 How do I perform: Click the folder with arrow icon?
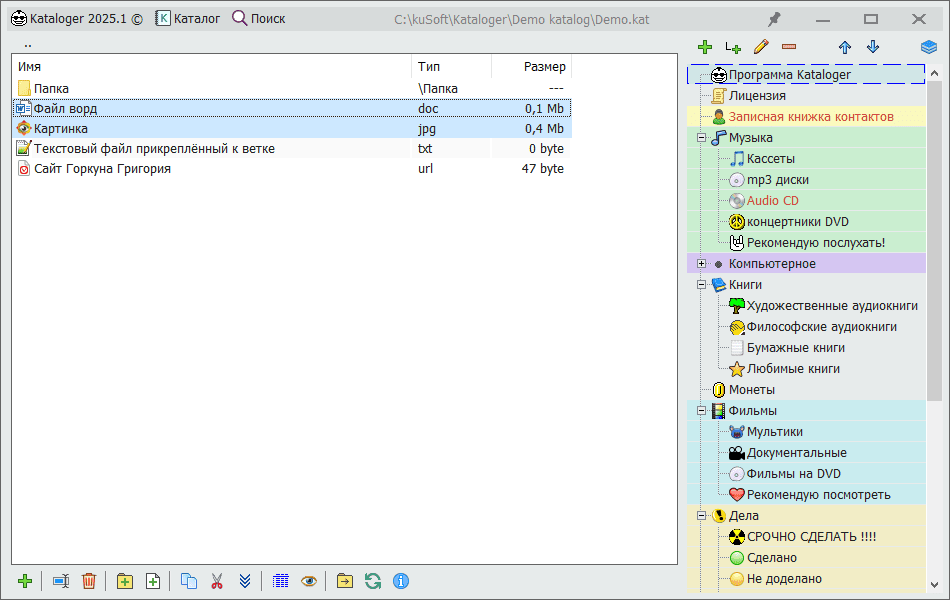pyautogui.click(x=345, y=581)
